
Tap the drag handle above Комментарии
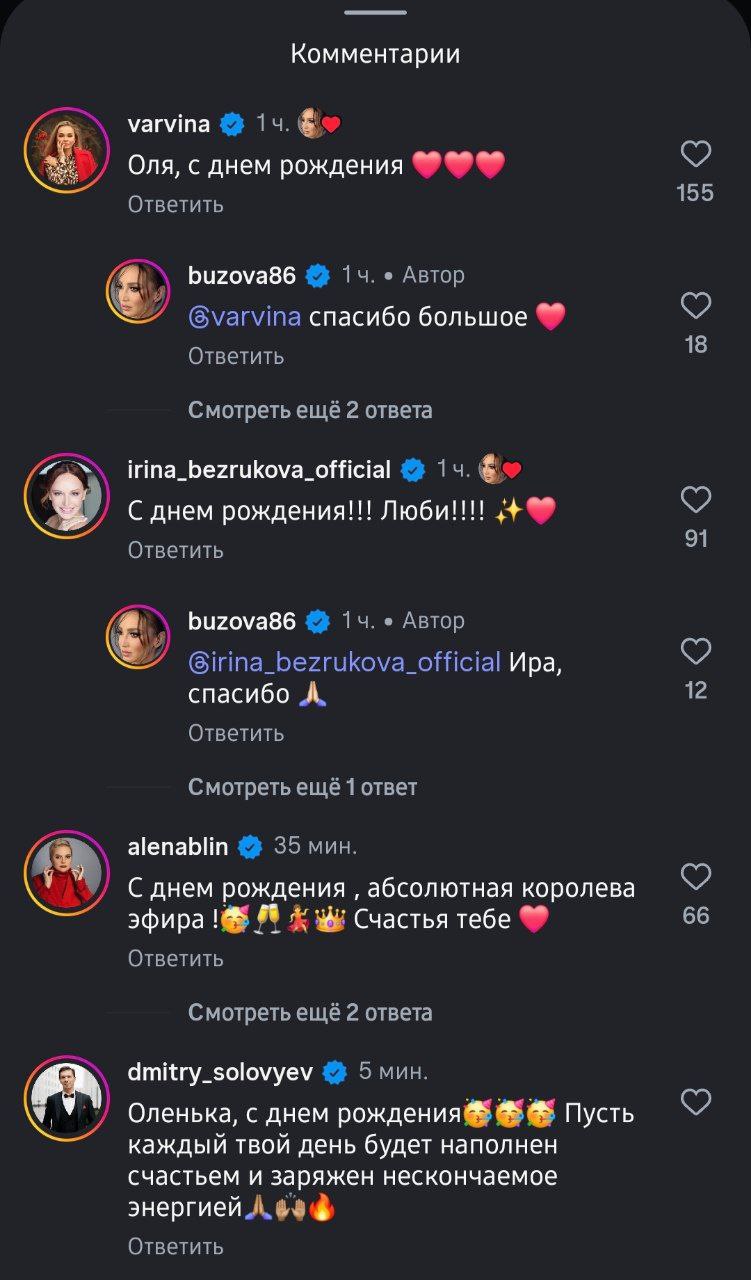(375, 13)
